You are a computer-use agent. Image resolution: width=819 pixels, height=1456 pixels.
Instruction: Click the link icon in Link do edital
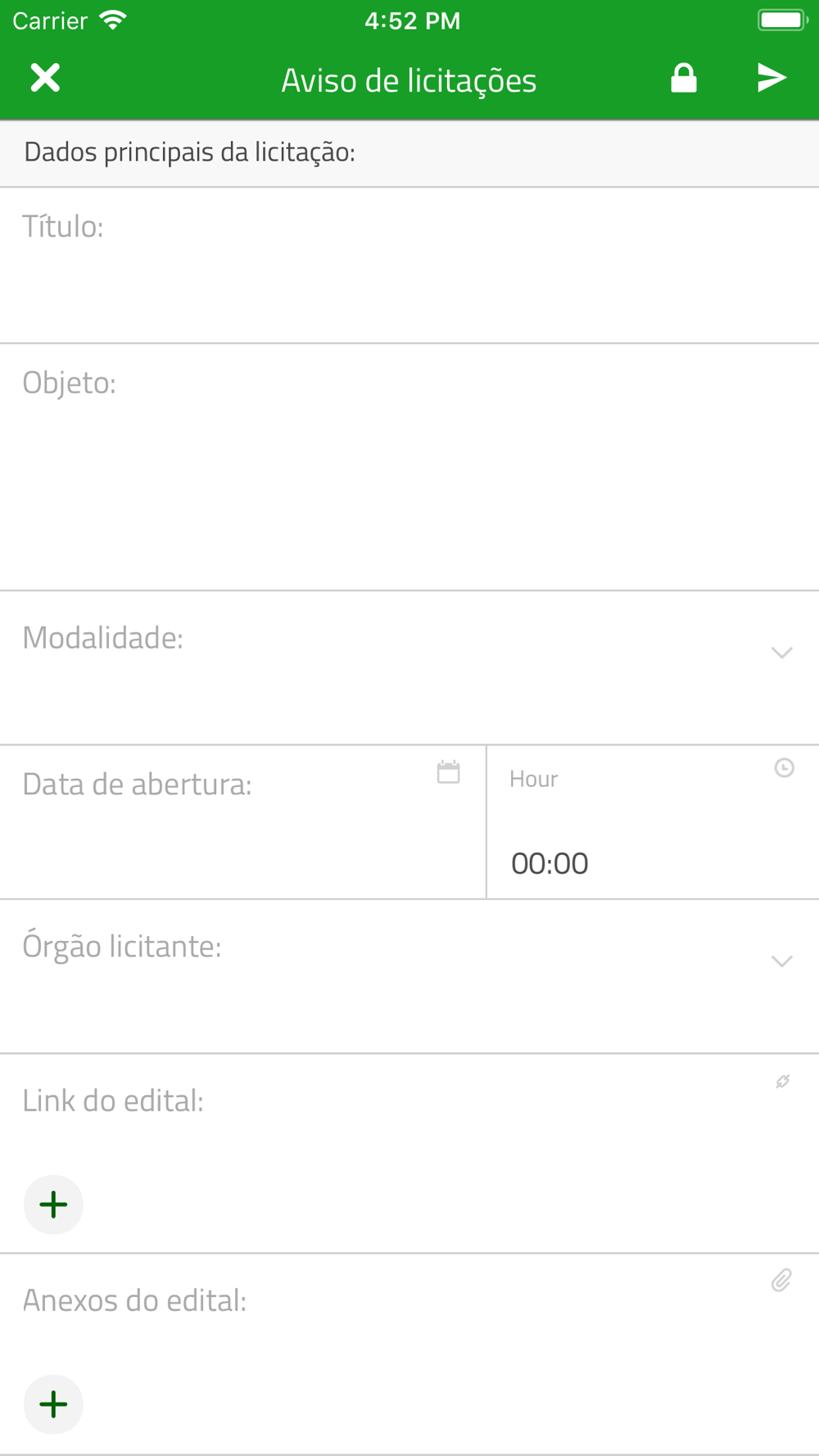click(783, 1081)
